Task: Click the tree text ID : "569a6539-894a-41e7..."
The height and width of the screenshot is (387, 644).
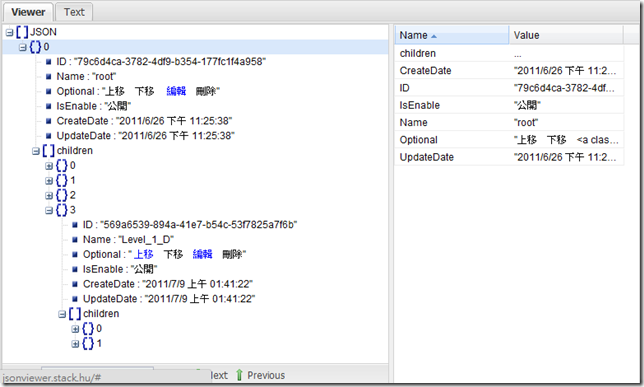Action: tap(190, 225)
